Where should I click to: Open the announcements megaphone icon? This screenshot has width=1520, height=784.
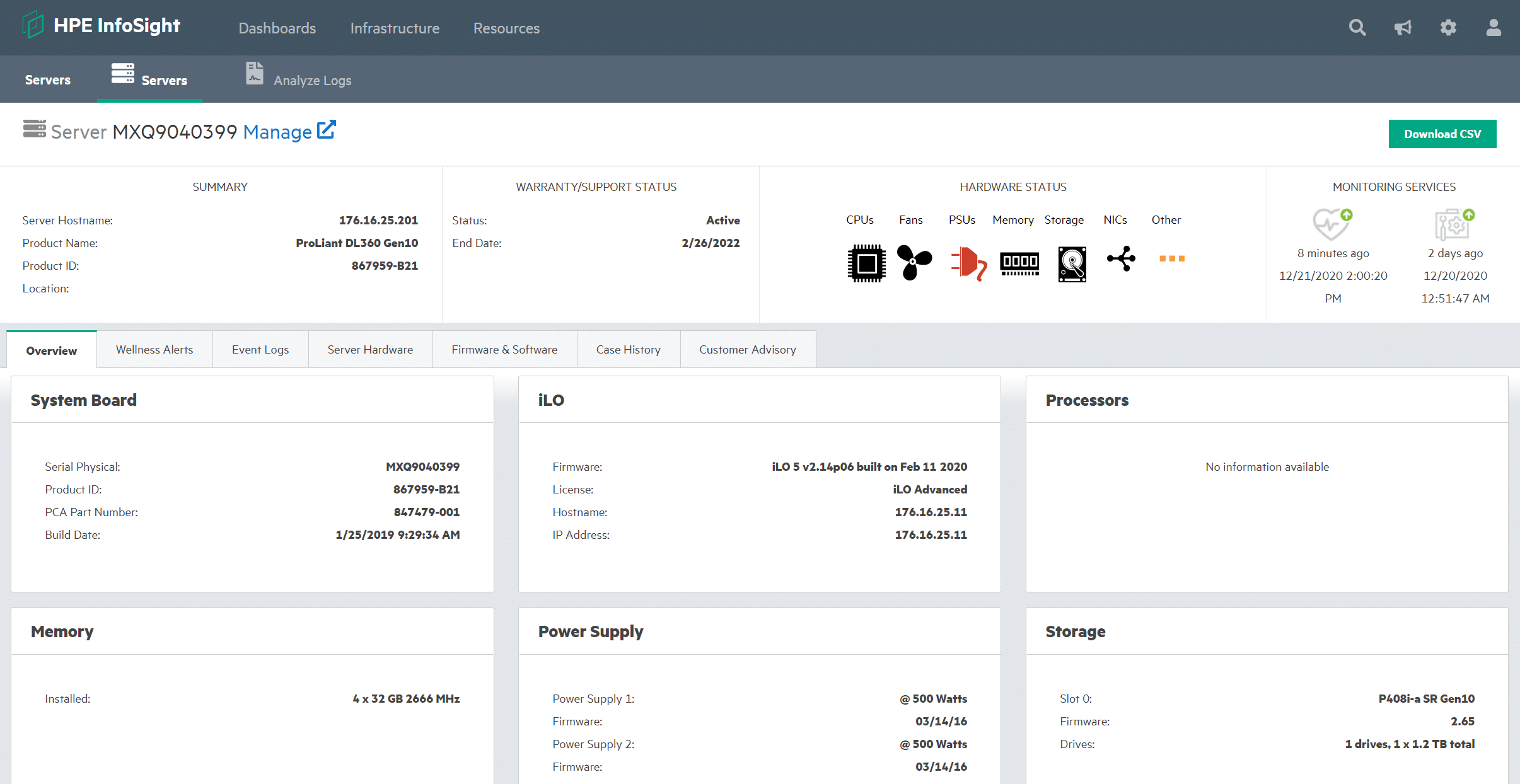[1403, 28]
